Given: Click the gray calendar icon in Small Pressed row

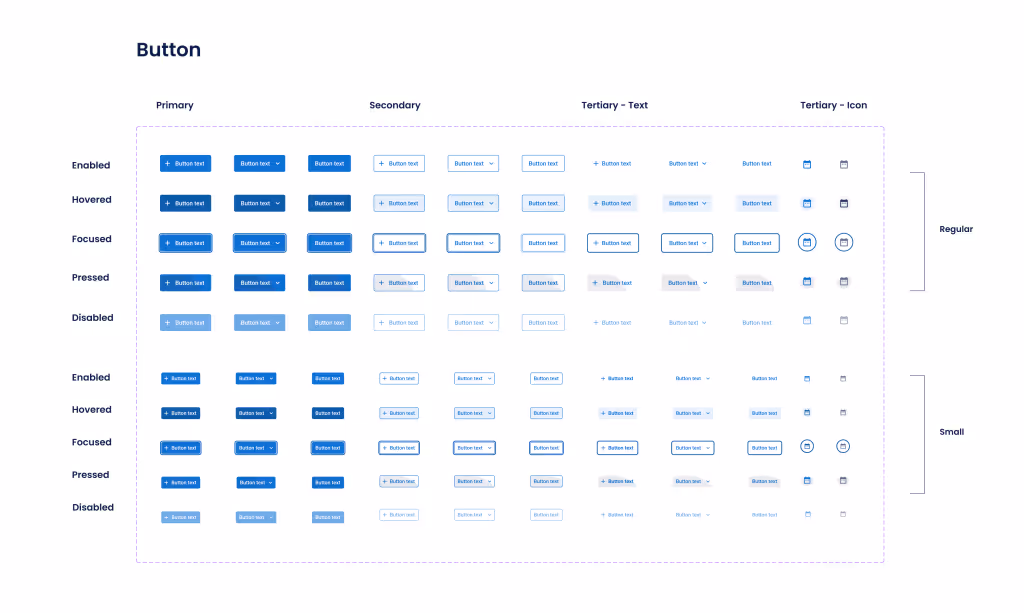Looking at the screenshot, I should pyautogui.click(x=842, y=480).
